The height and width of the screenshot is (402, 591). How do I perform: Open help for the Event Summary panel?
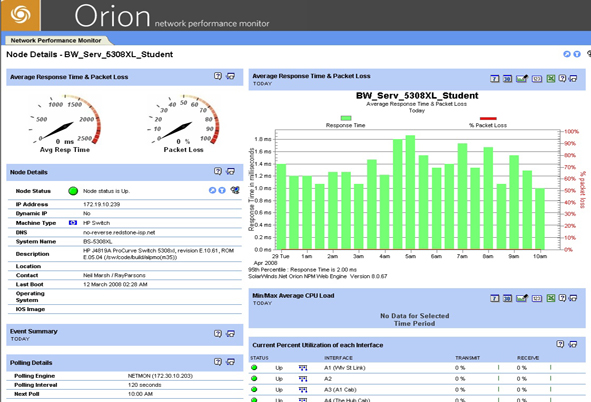[x=218, y=333]
